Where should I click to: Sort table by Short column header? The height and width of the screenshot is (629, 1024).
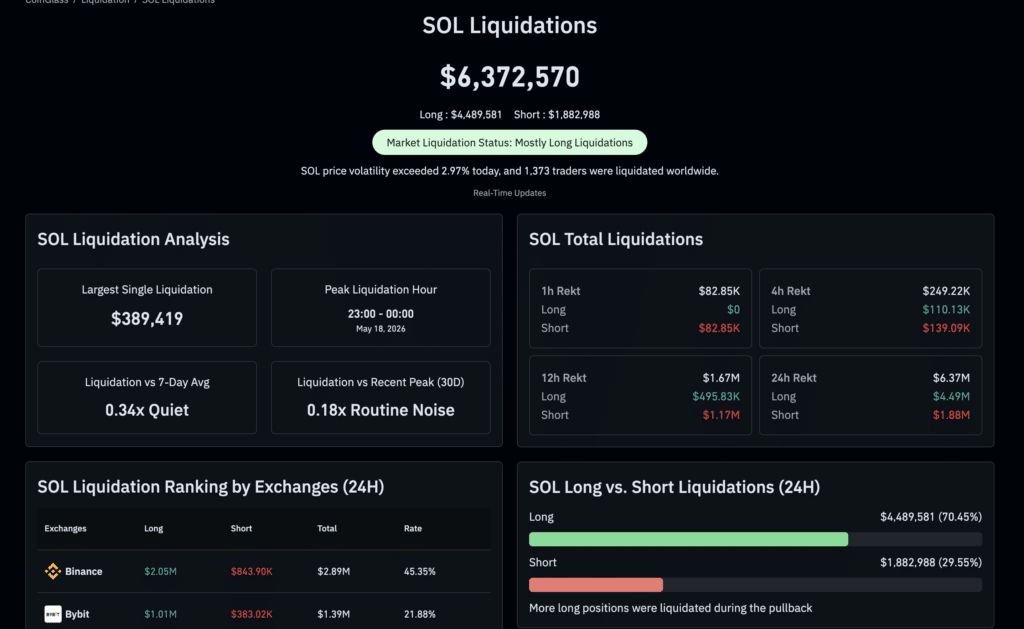pyautogui.click(x=241, y=528)
